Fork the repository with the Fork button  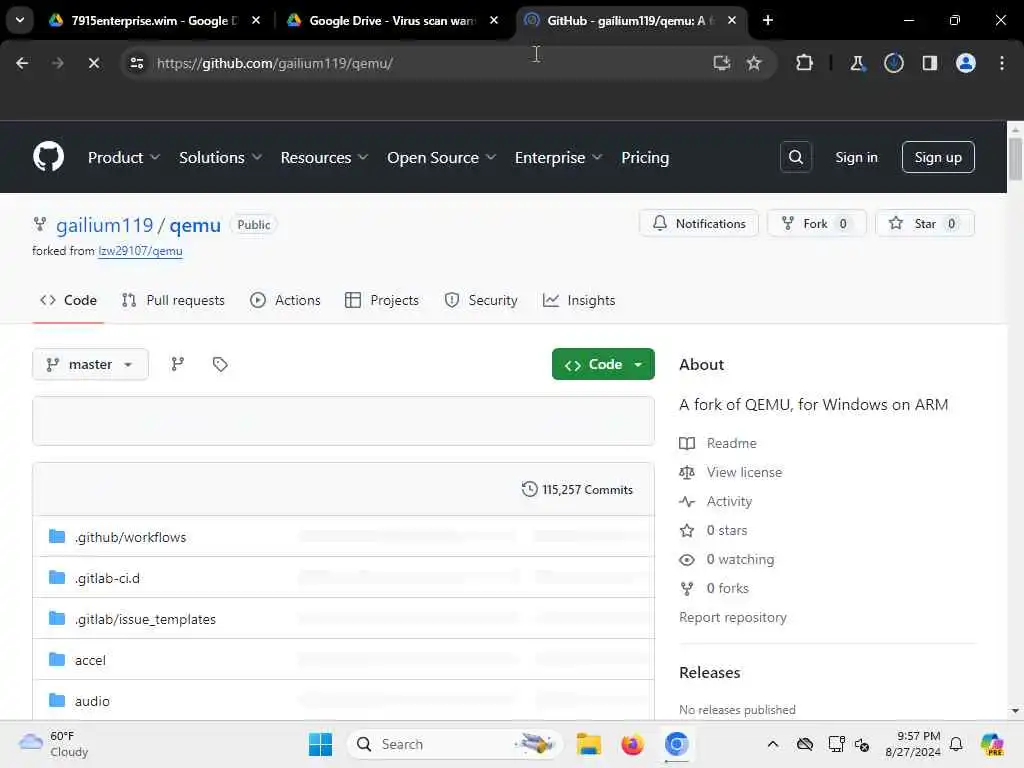(816, 223)
